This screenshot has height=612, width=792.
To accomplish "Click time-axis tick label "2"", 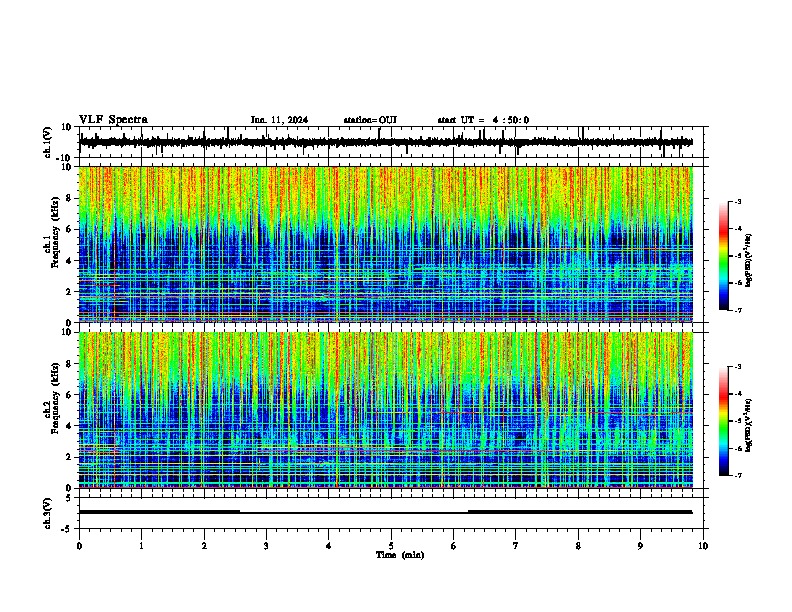I will pos(204,546).
